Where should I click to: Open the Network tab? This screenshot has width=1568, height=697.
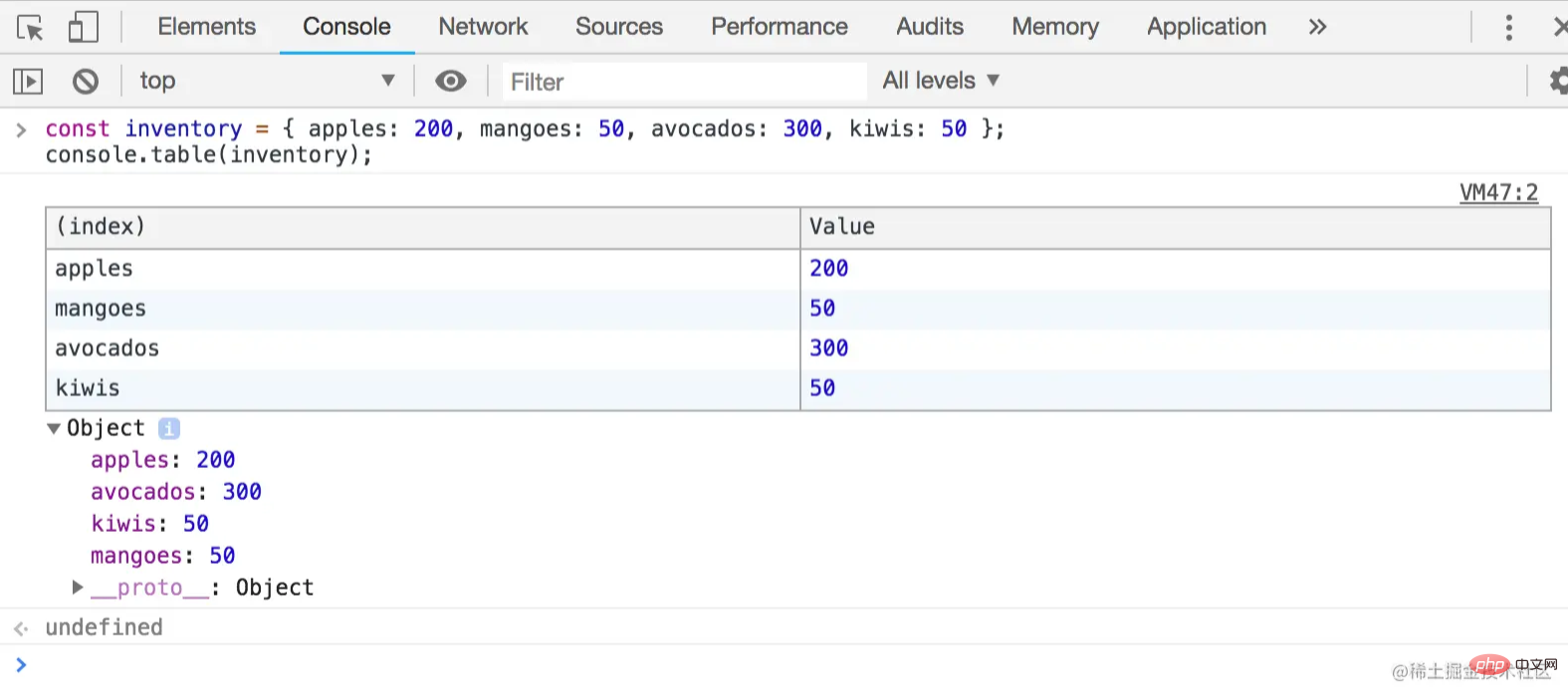[484, 27]
